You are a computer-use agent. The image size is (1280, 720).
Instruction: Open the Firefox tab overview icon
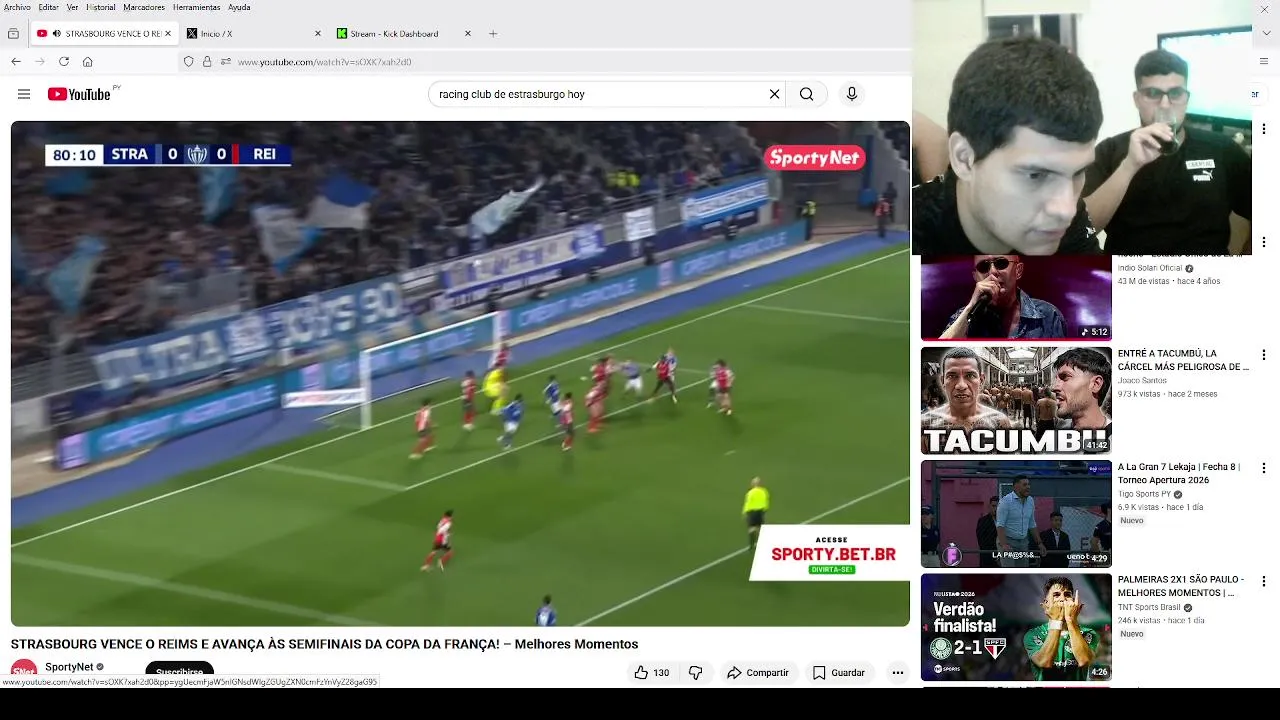pyautogui.click(x=13, y=33)
